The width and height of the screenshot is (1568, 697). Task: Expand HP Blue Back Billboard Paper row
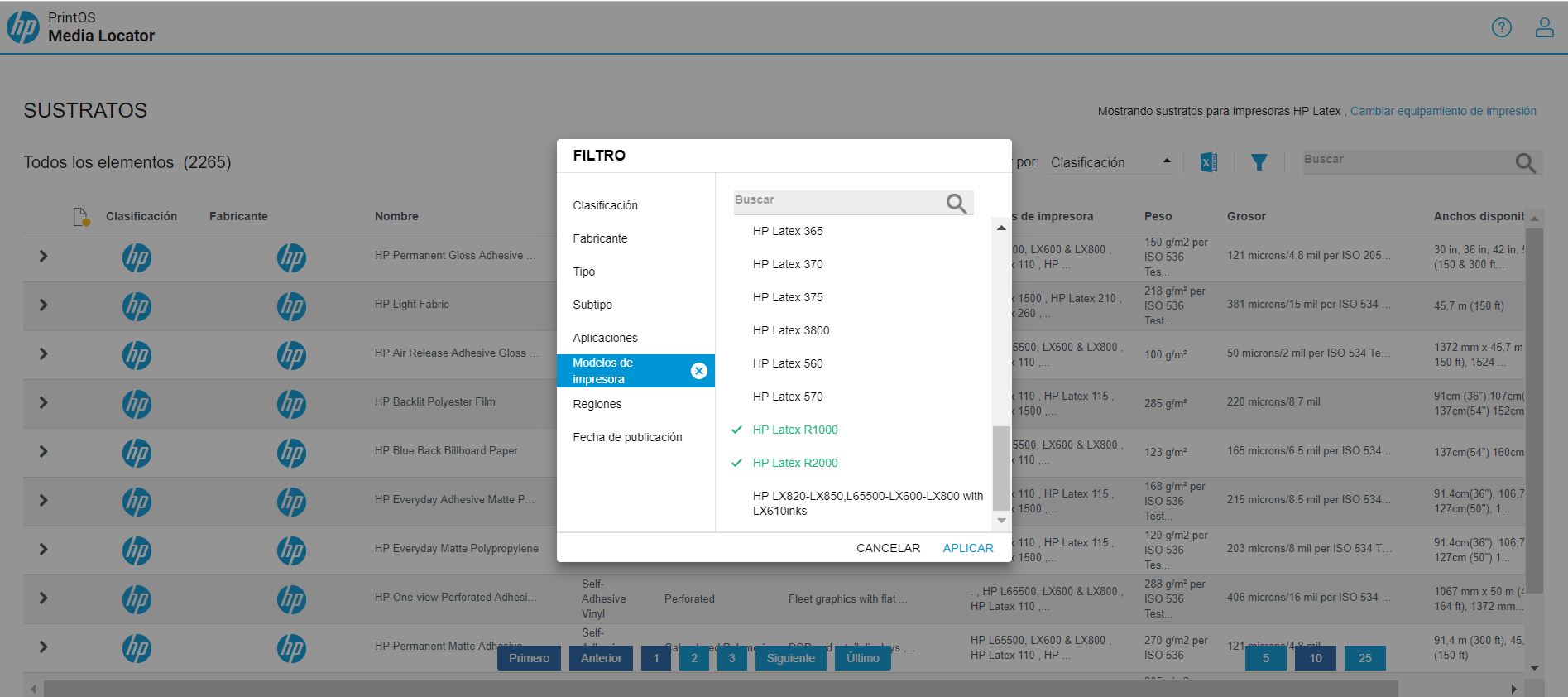point(43,452)
